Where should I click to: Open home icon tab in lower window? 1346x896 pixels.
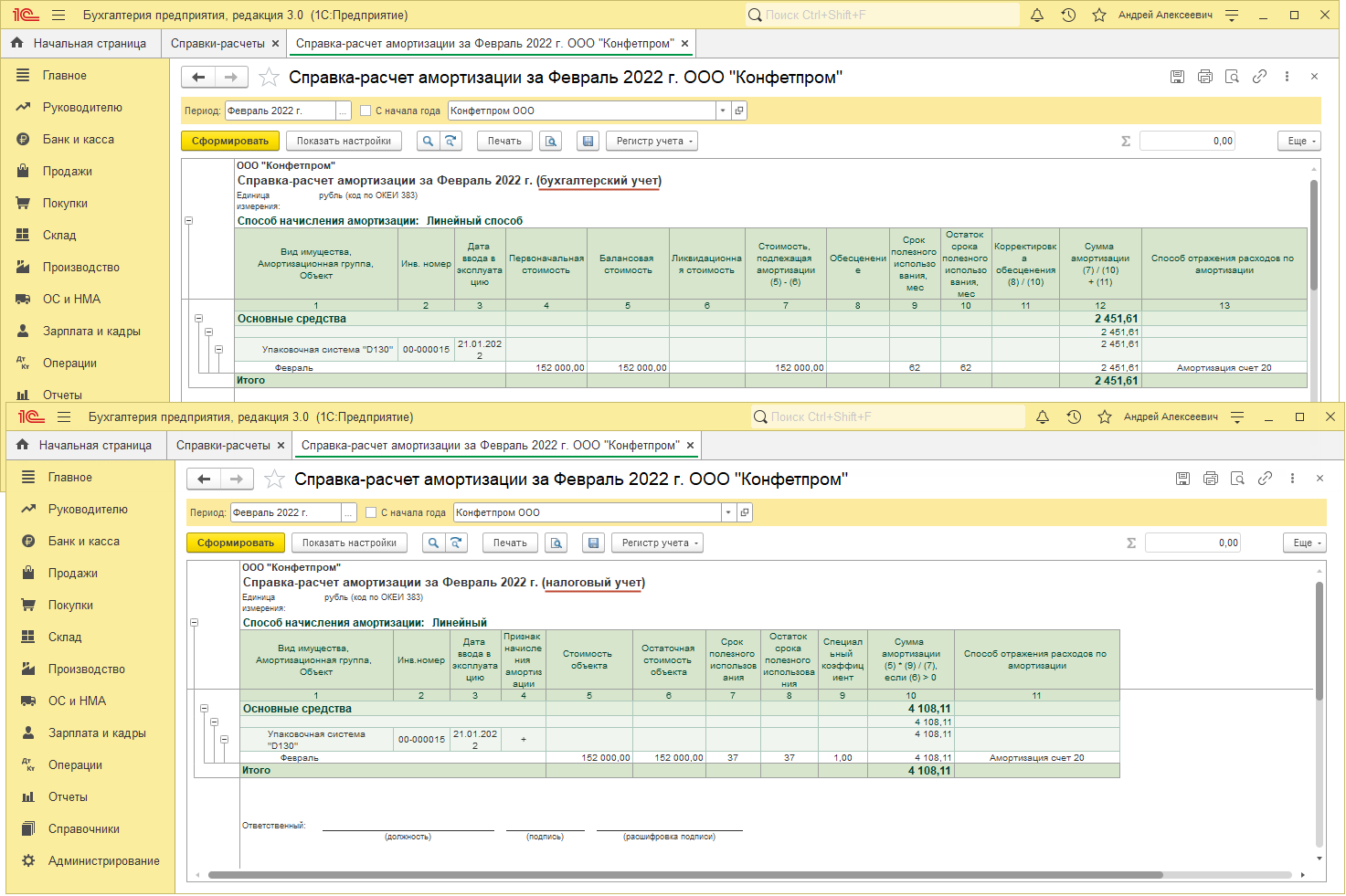pos(22,445)
